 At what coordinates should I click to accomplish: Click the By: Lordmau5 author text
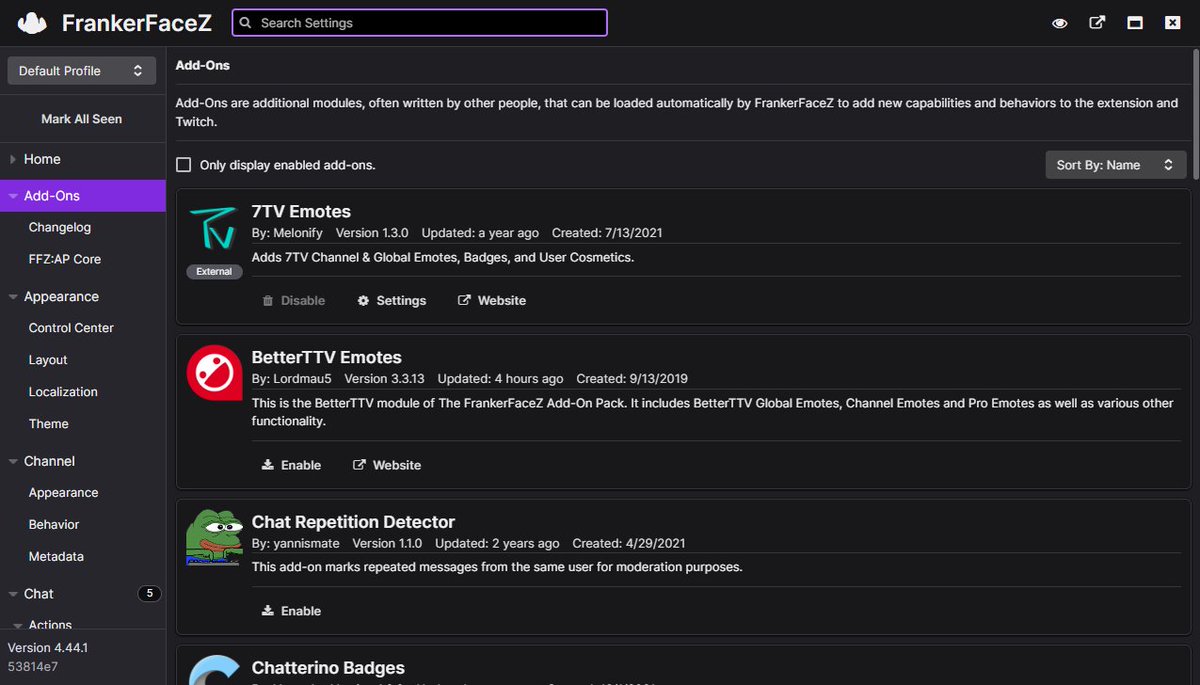(x=292, y=379)
